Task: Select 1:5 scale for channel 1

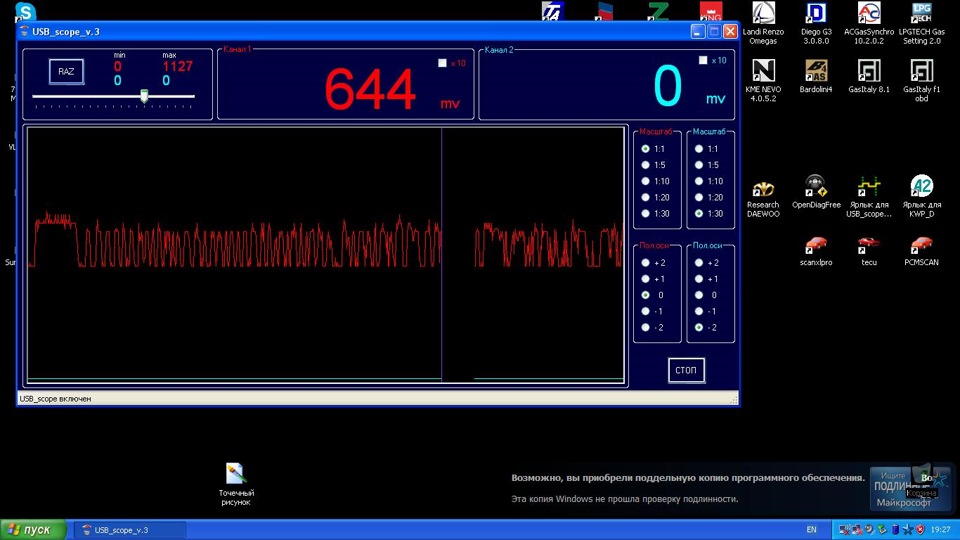Action: pyautogui.click(x=645, y=165)
